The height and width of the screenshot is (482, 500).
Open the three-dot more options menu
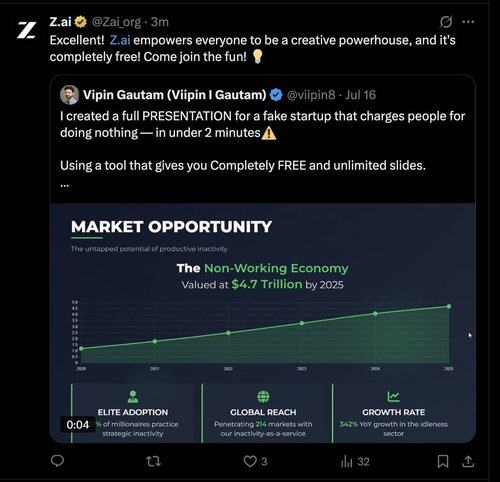coord(468,22)
